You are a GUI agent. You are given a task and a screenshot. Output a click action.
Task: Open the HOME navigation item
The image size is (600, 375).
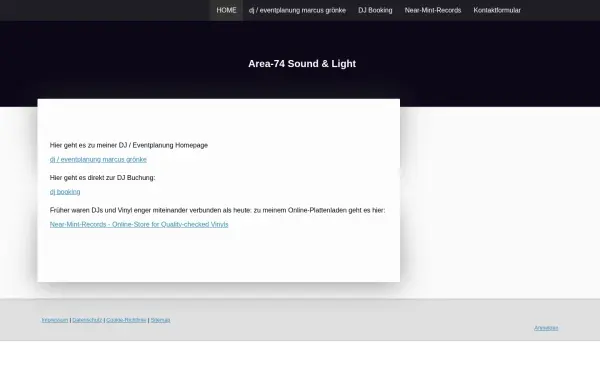pos(226,10)
